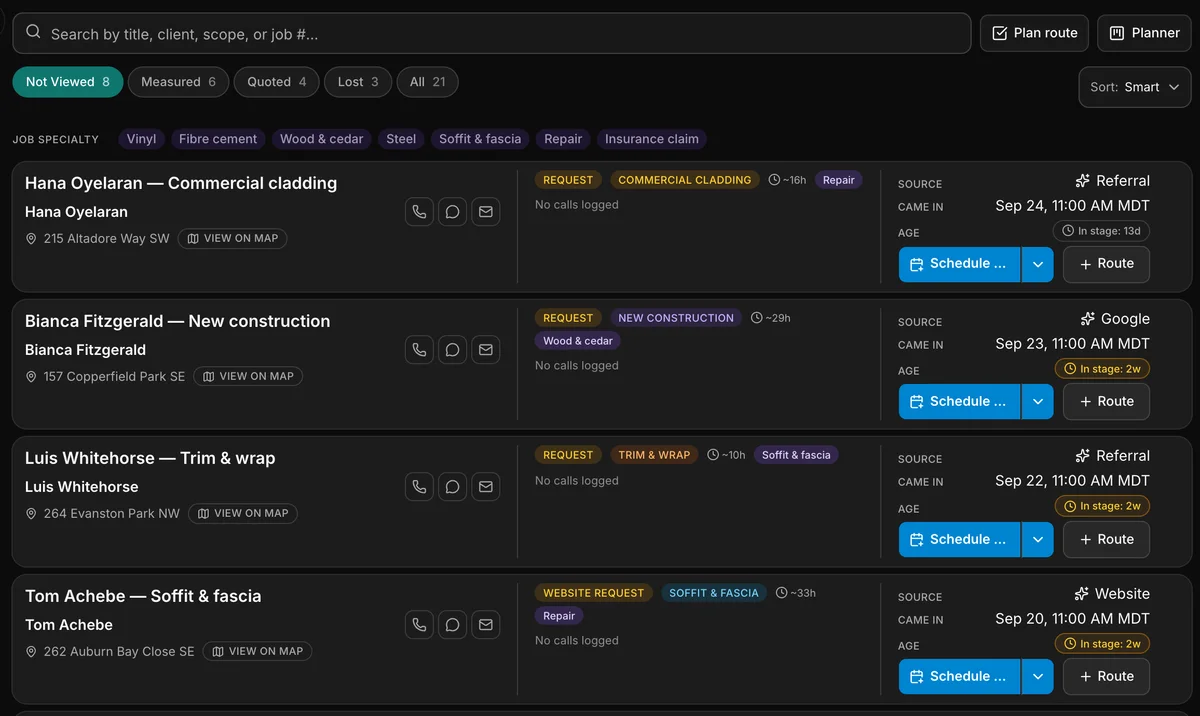Add Bianca Fitzgerald job to Route
The image size is (1200, 716).
(x=1106, y=402)
